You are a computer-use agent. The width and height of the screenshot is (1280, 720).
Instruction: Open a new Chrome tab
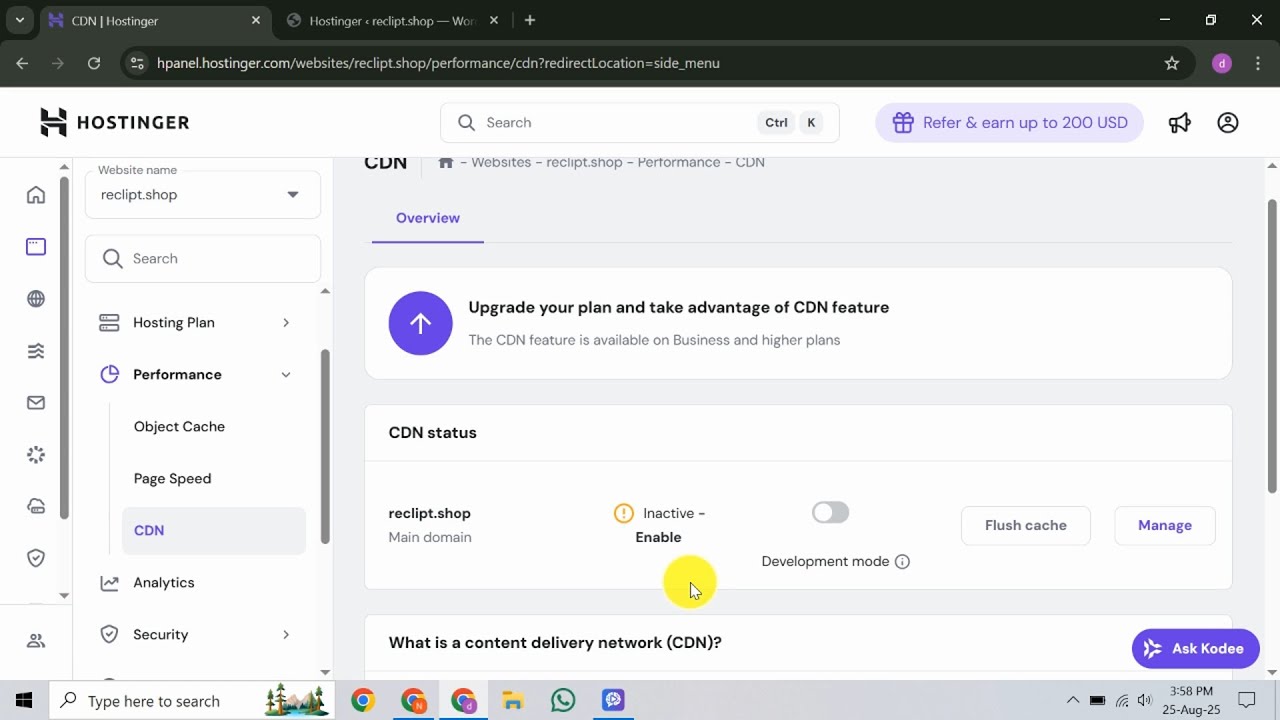pyautogui.click(x=530, y=20)
